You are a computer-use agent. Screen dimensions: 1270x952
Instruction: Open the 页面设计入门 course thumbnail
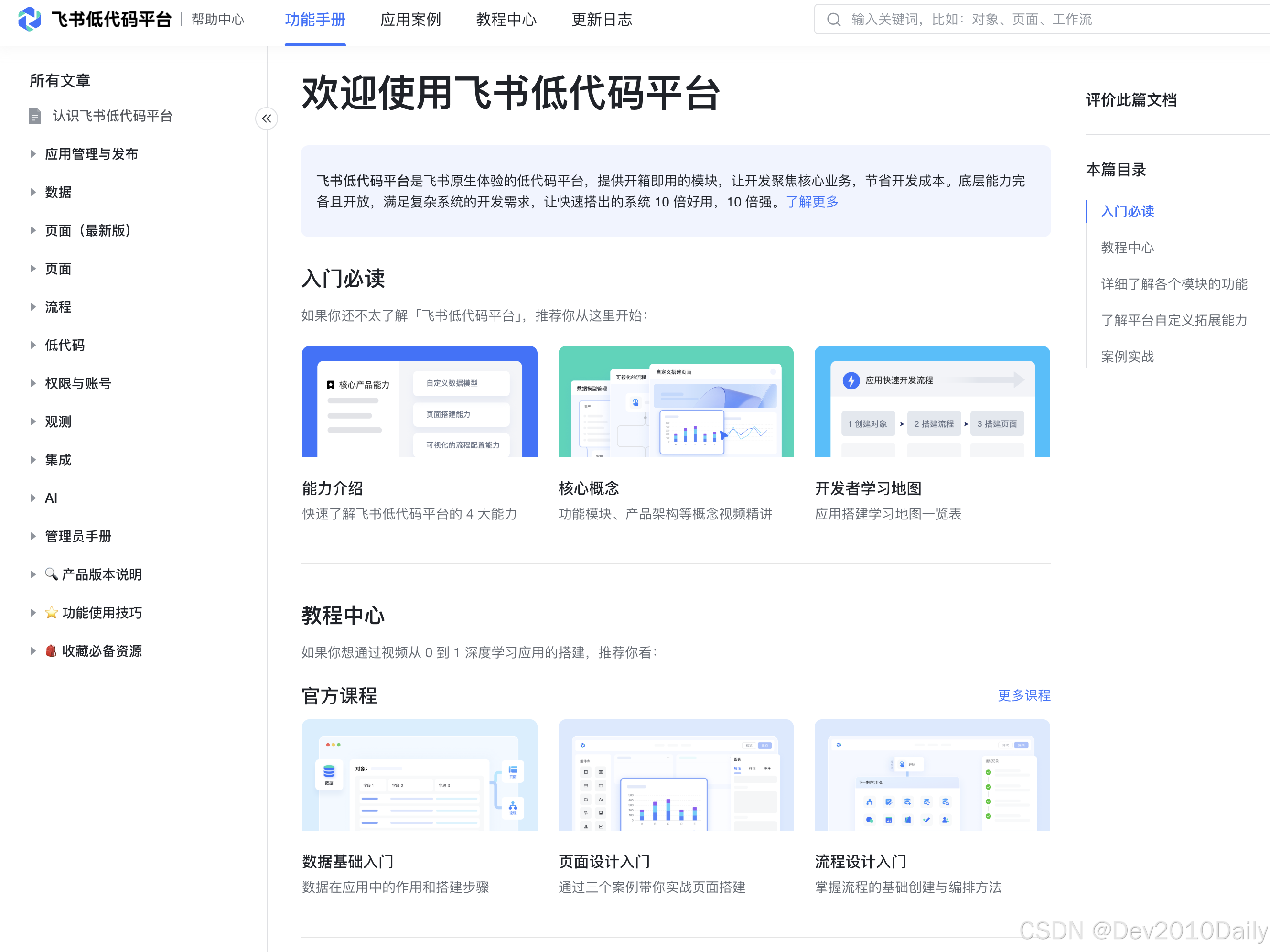pyautogui.click(x=675, y=774)
